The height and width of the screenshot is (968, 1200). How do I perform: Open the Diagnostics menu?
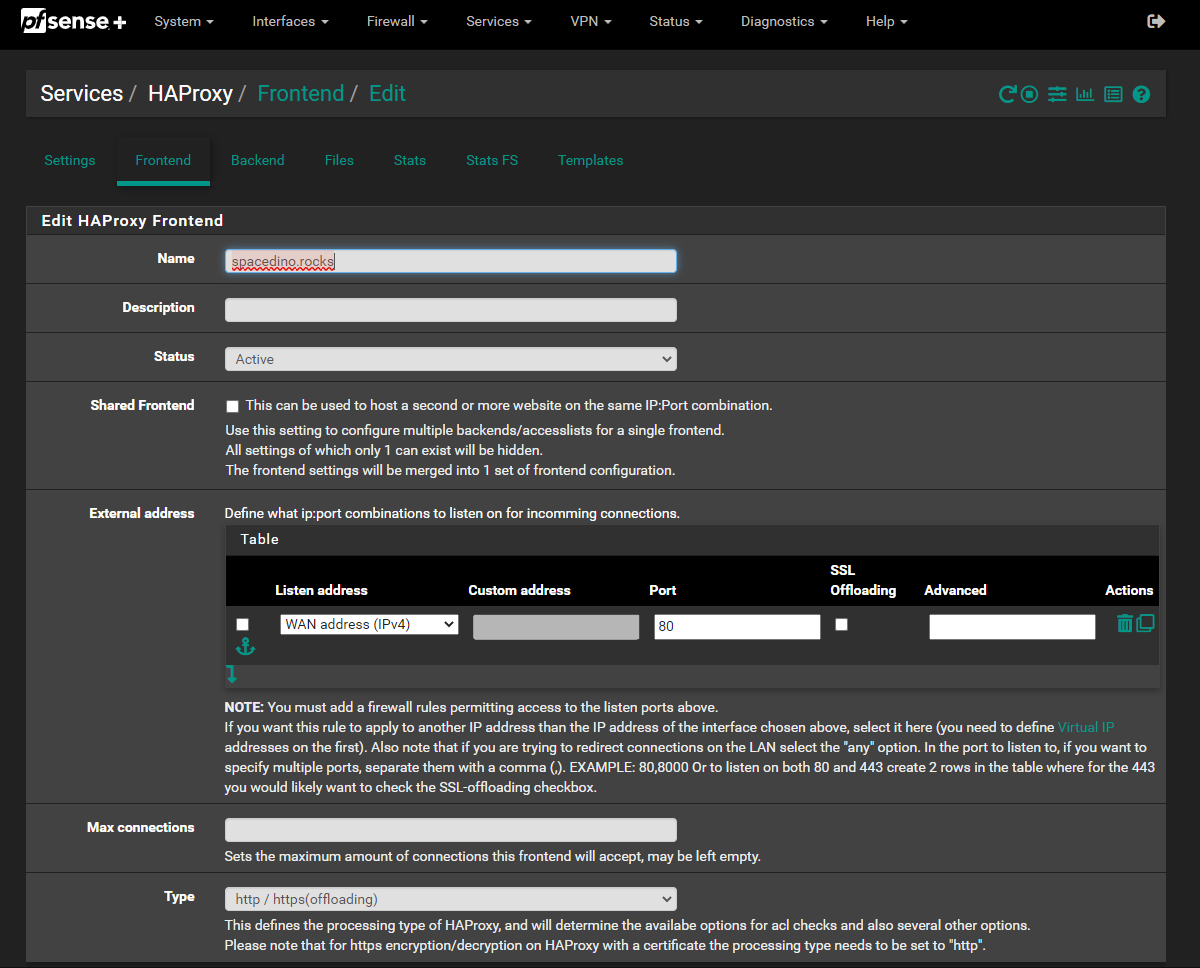tap(783, 21)
